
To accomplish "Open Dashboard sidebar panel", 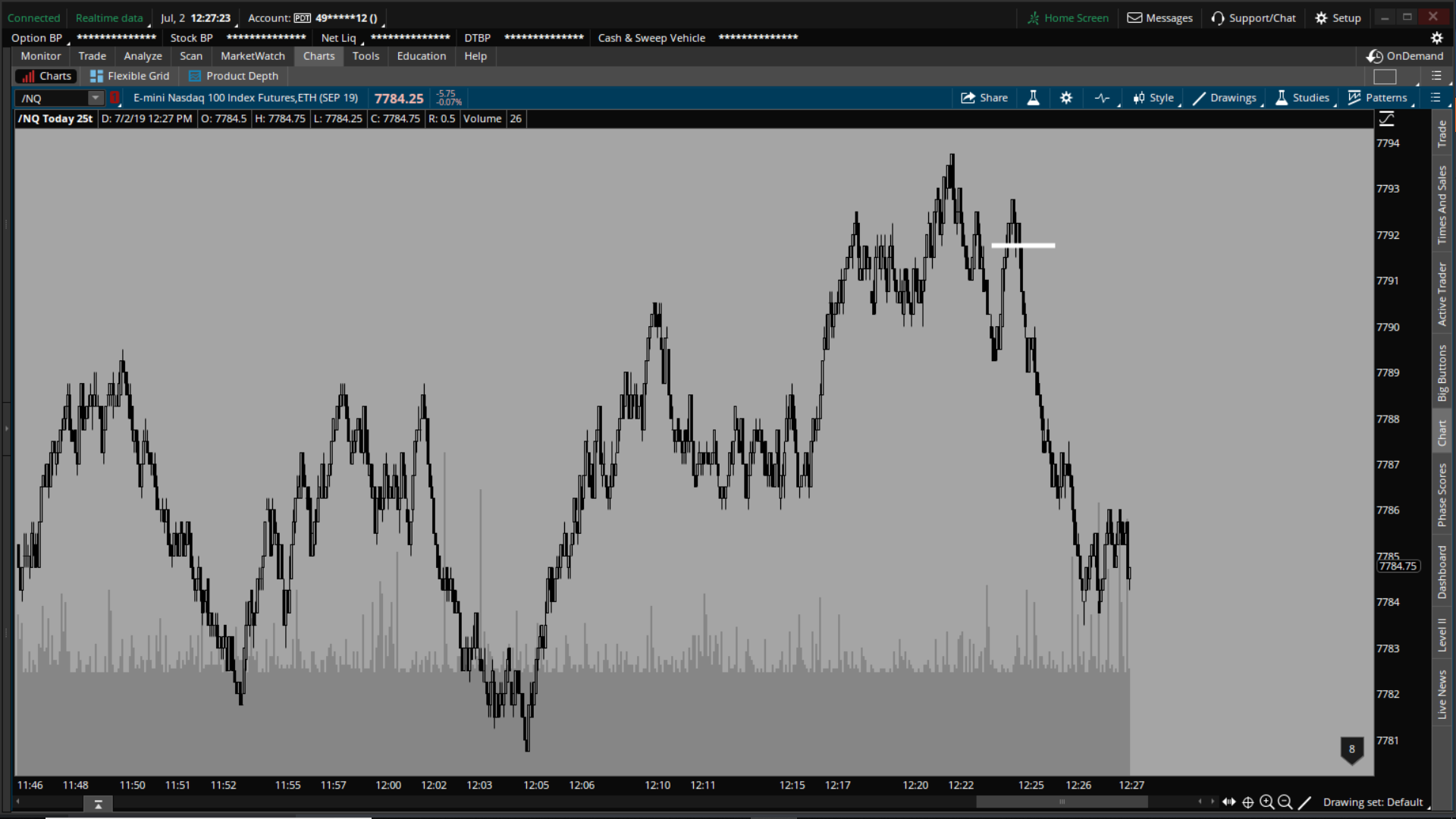I will pyautogui.click(x=1442, y=573).
